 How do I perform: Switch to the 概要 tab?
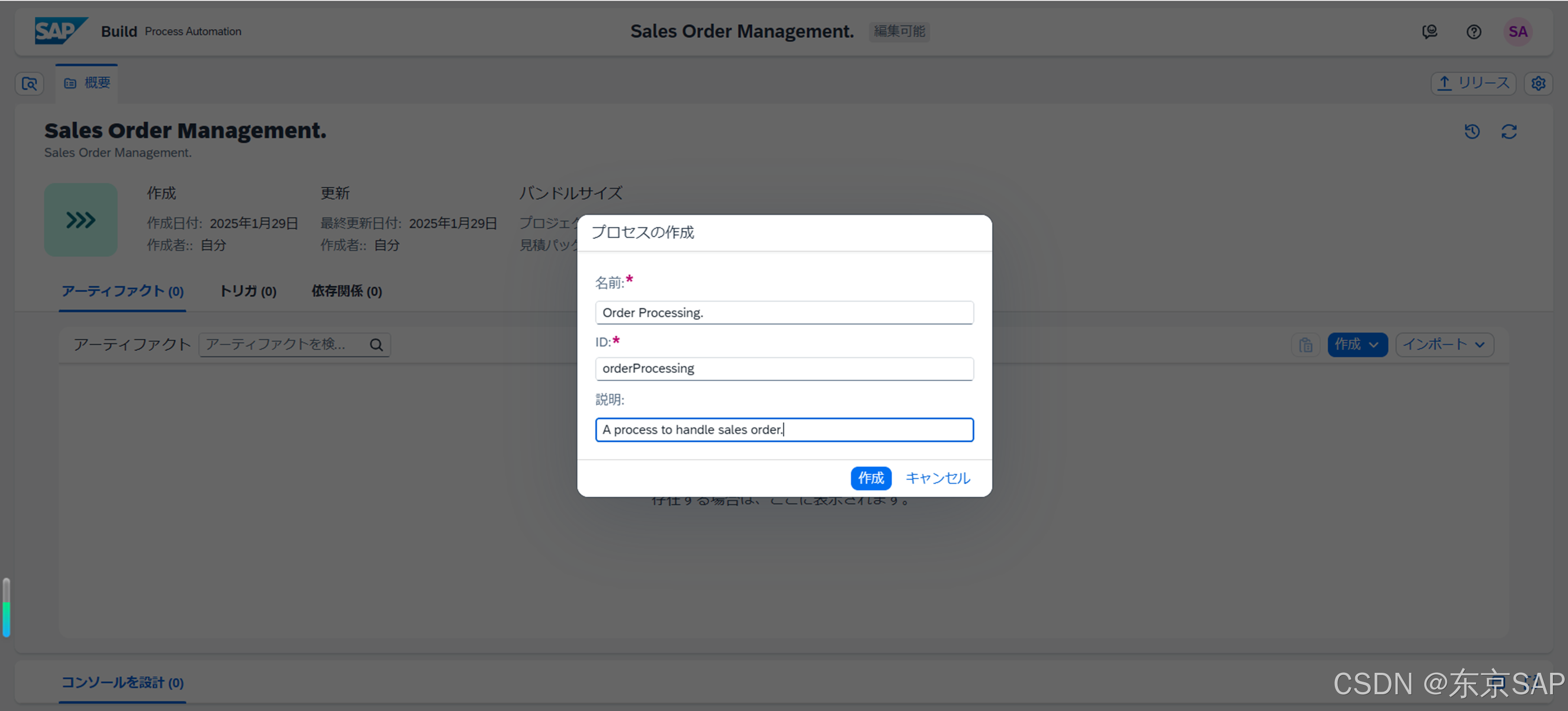pyautogui.click(x=87, y=83)
